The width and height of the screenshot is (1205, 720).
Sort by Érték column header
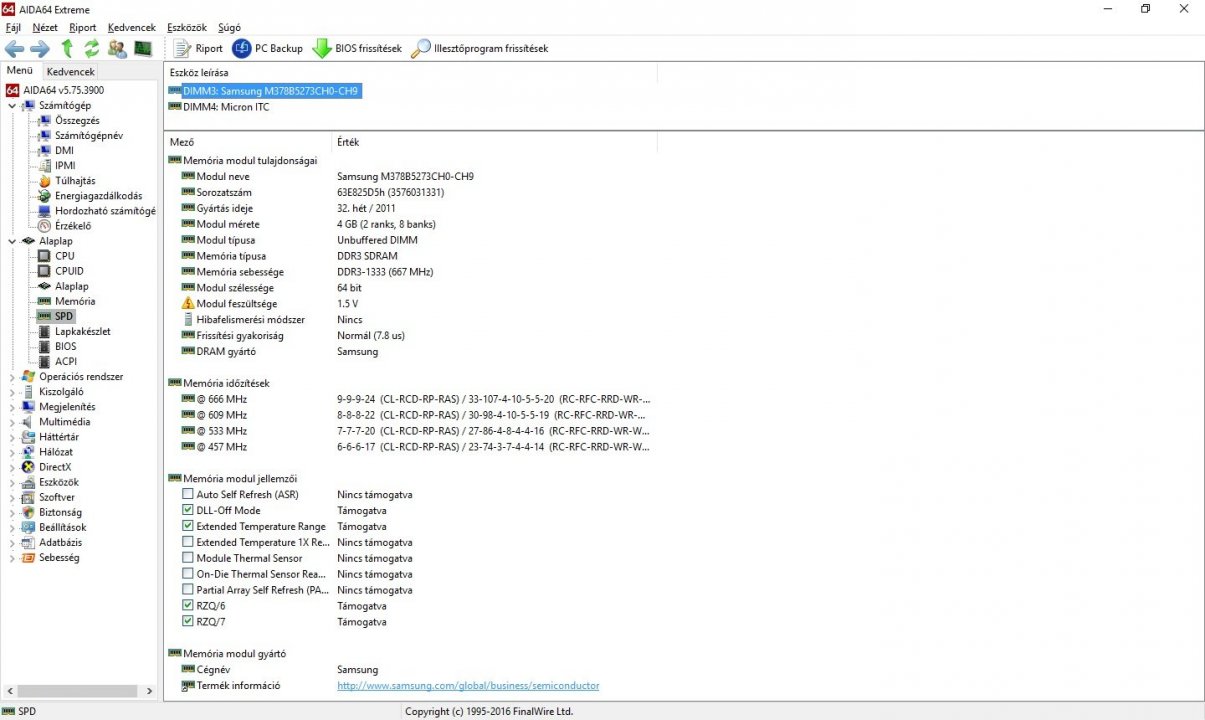click(x=494, y=142)
